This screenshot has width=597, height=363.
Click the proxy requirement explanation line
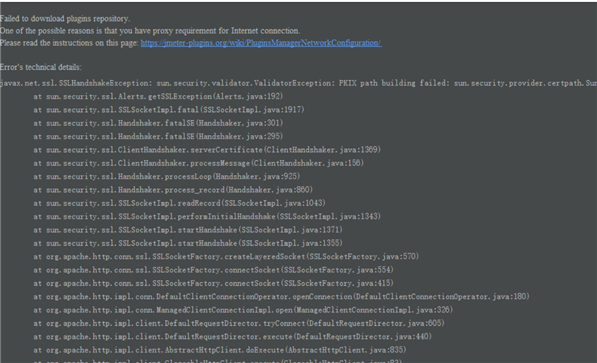tap(150, 31)
